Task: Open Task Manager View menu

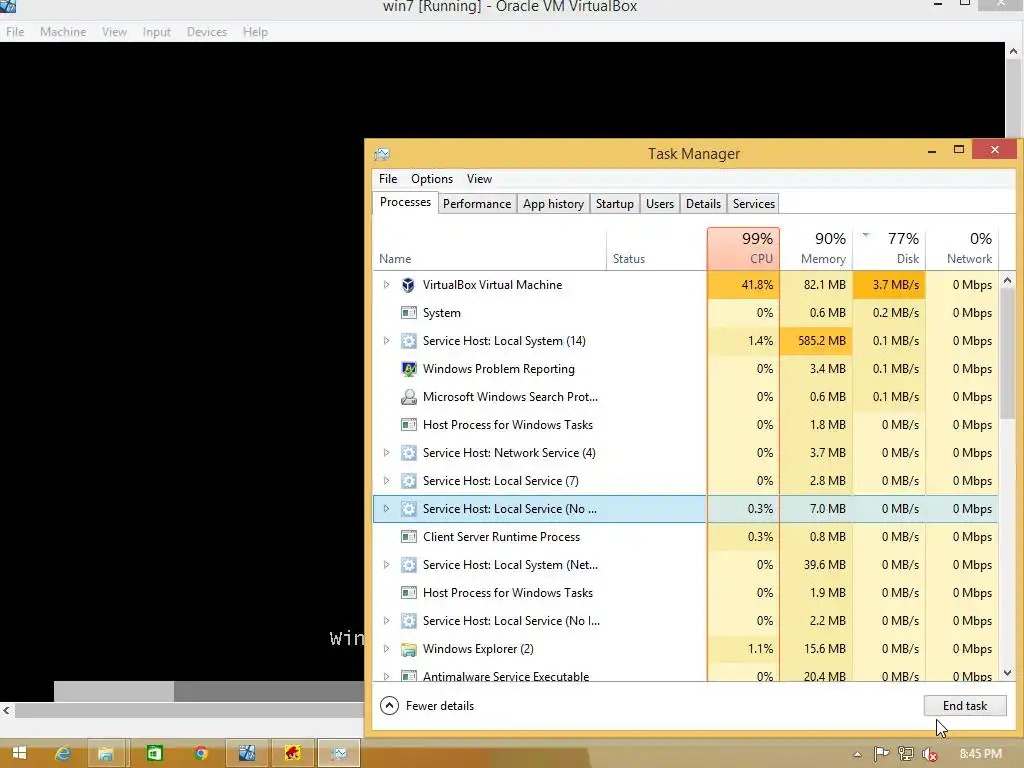Action: (x=479, y=179)
